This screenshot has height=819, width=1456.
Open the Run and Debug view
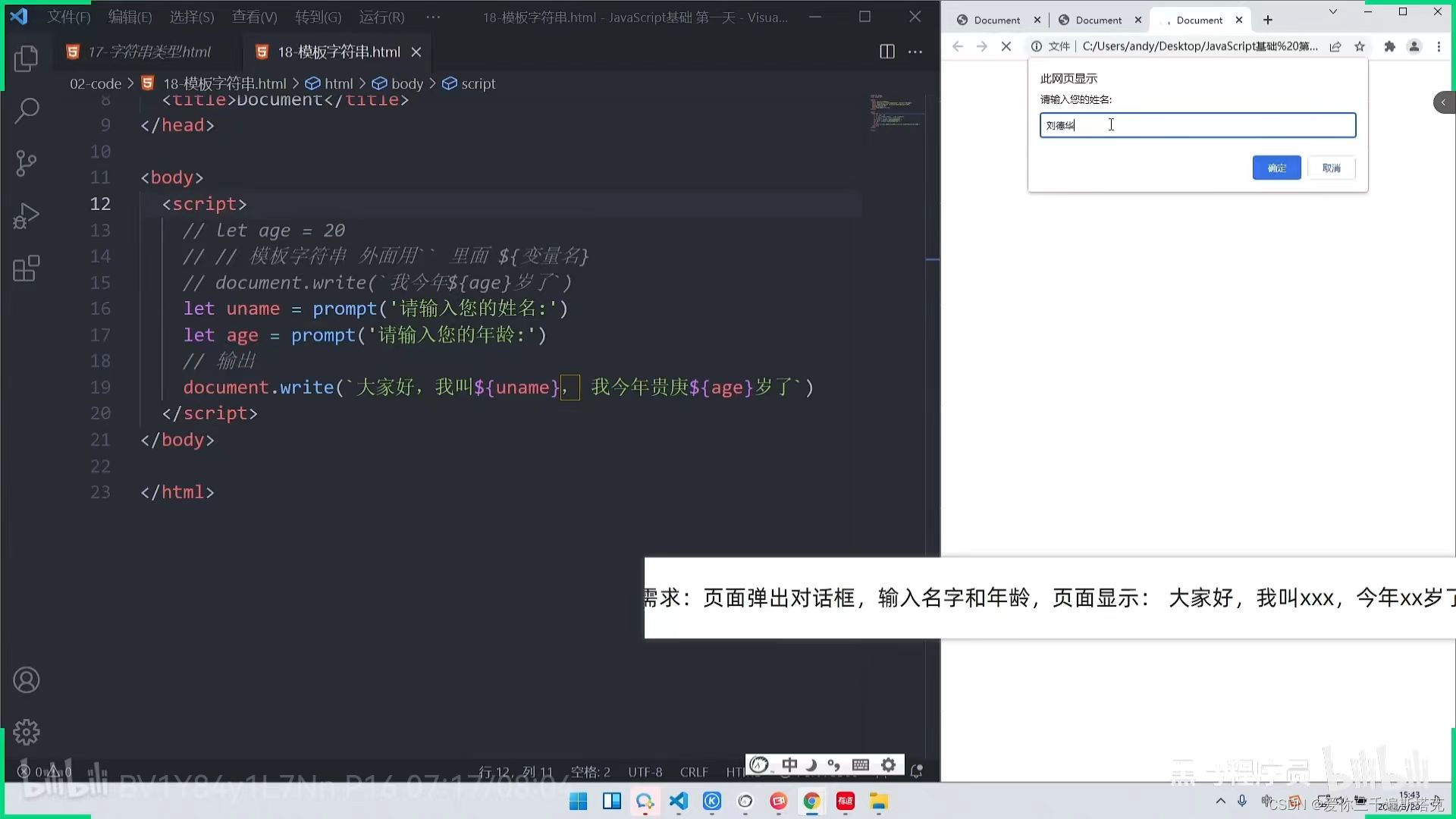pyautogui.click(x=26, y=216)
